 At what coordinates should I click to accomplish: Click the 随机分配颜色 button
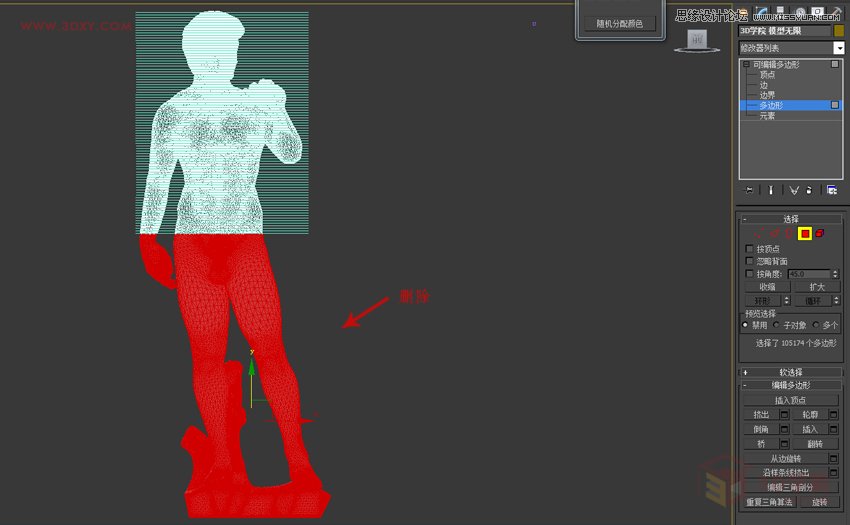pyautogui.click(x=619, y=23)
